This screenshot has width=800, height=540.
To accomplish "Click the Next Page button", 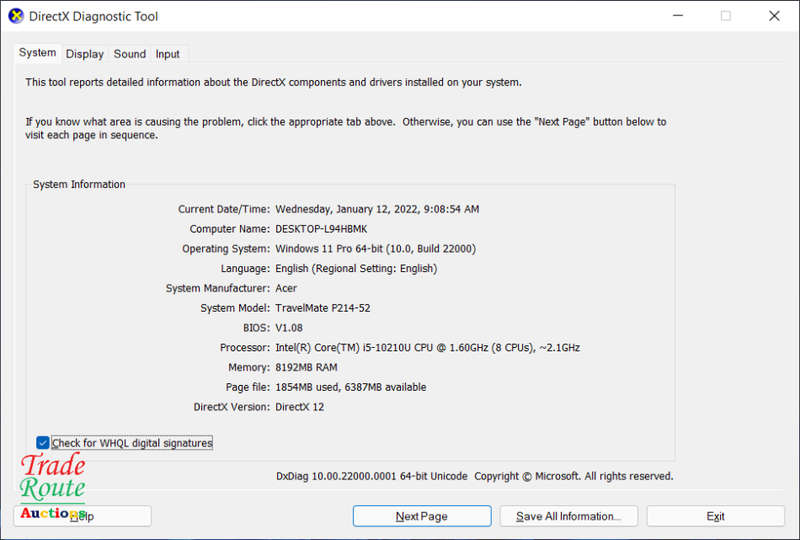I will pos(422,516).
